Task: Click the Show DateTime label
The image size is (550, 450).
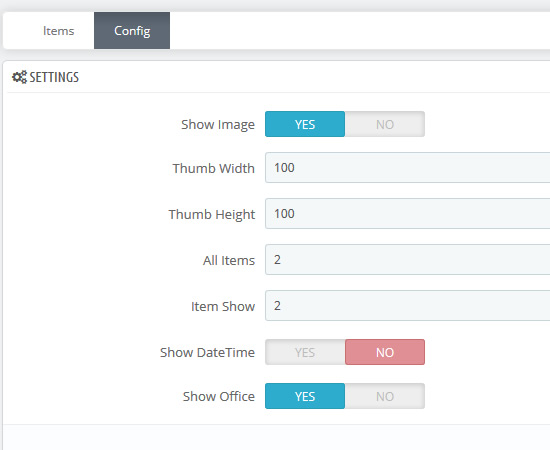Action: pos(207,352)
